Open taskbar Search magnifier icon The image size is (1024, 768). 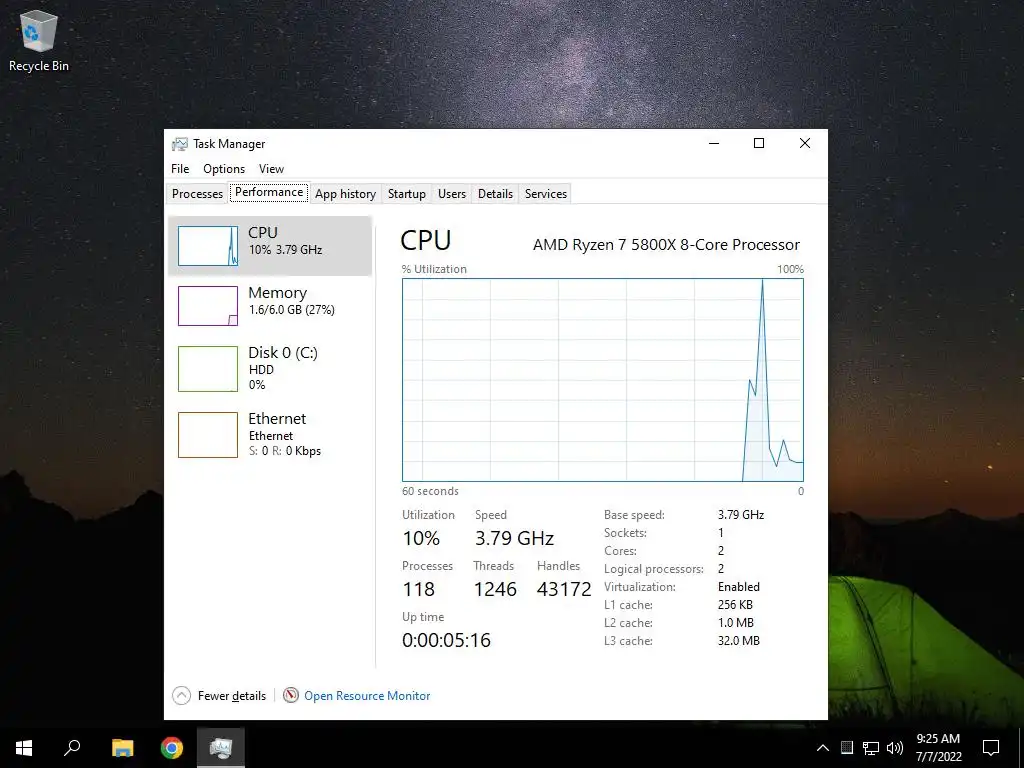72,748
